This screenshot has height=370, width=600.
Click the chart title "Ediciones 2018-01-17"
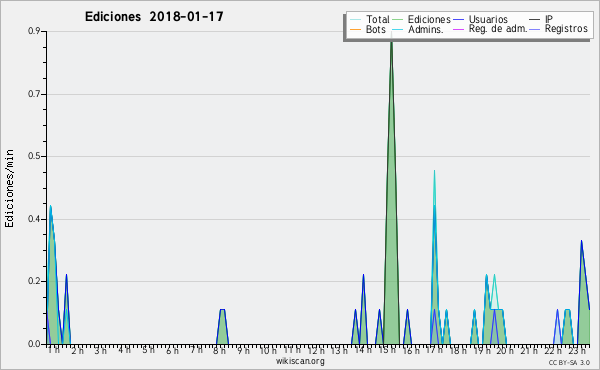(x=154, y=17)
